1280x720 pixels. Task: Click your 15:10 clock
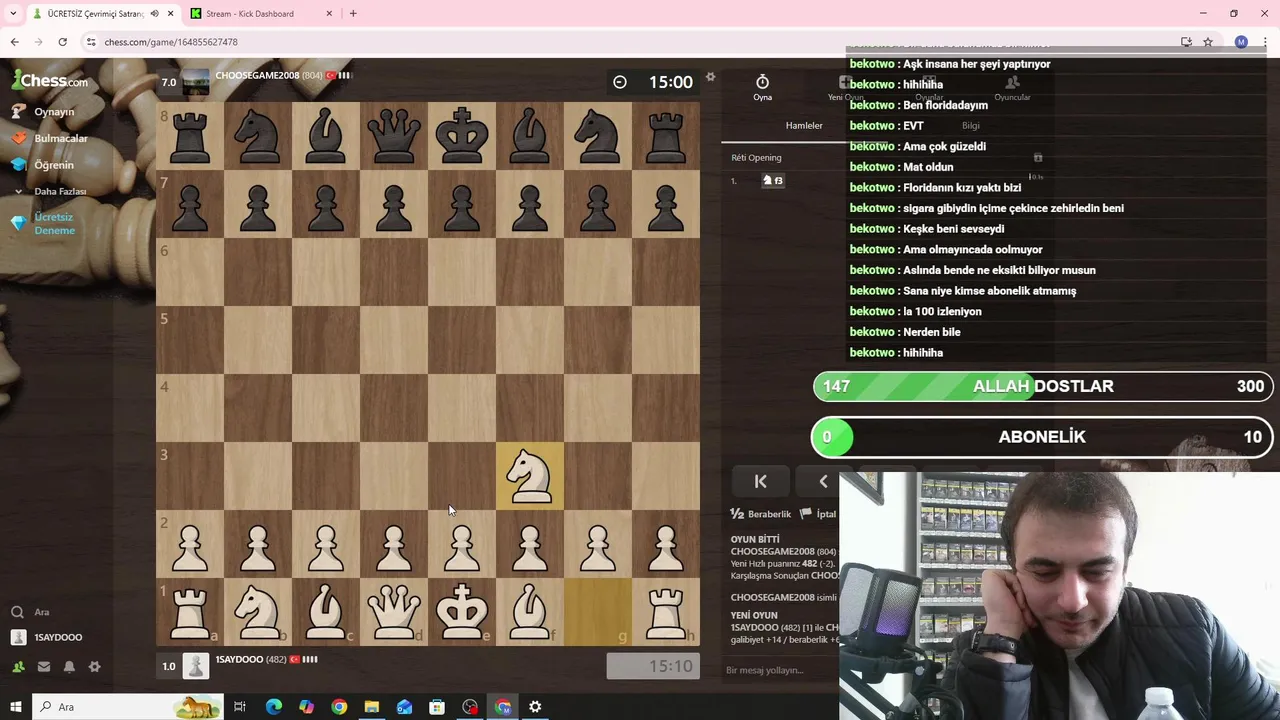click(653, 666)
